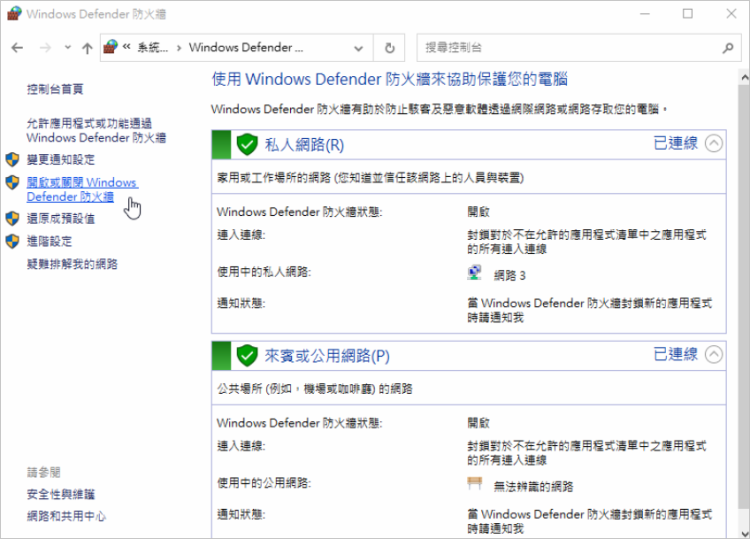Viewport: 750px width, 539px height.
Task: Click 已連線 status in 私人網路 header
Action: coord(676,143)
